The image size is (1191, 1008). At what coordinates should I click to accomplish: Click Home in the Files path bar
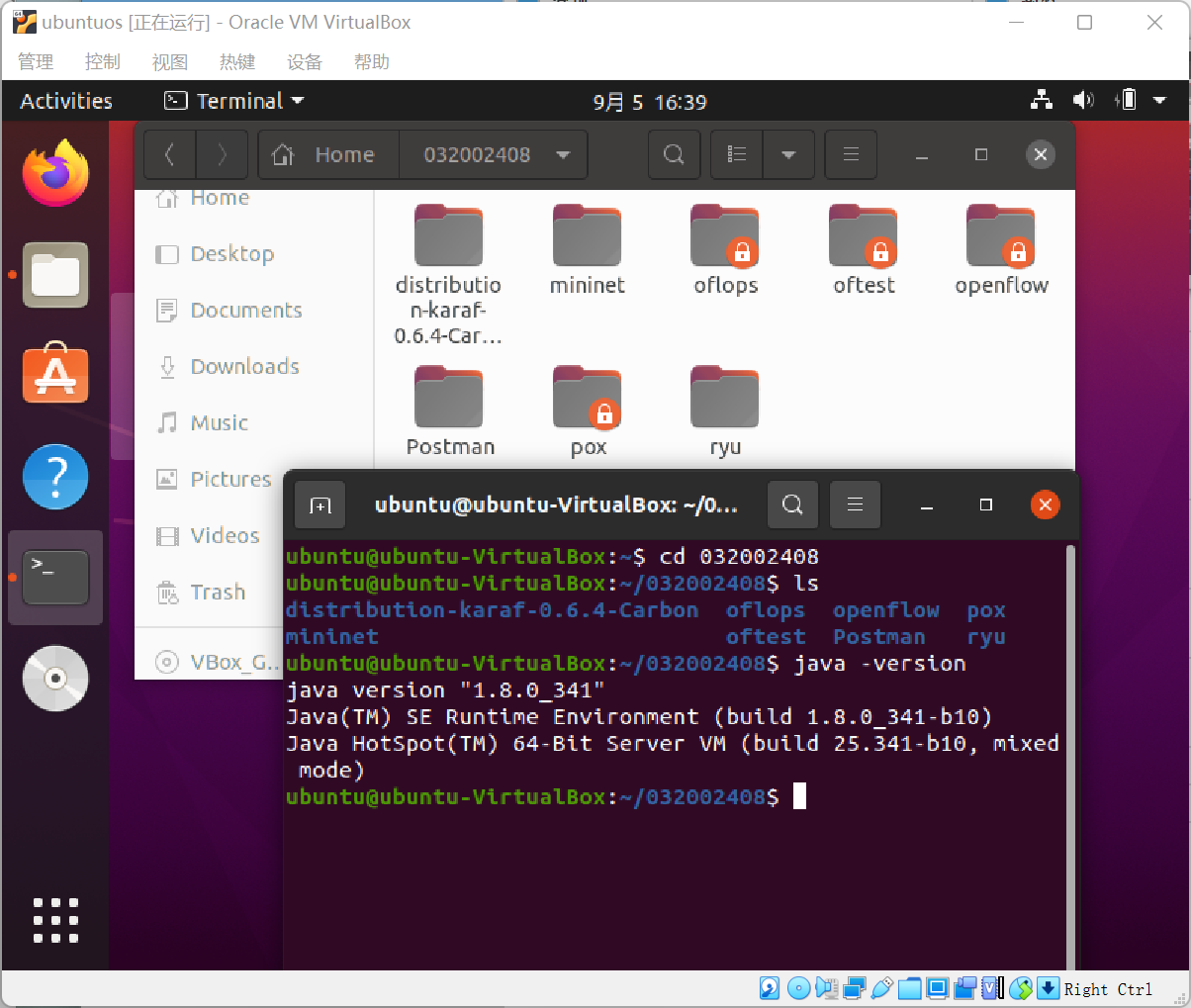tap(329, 154)
